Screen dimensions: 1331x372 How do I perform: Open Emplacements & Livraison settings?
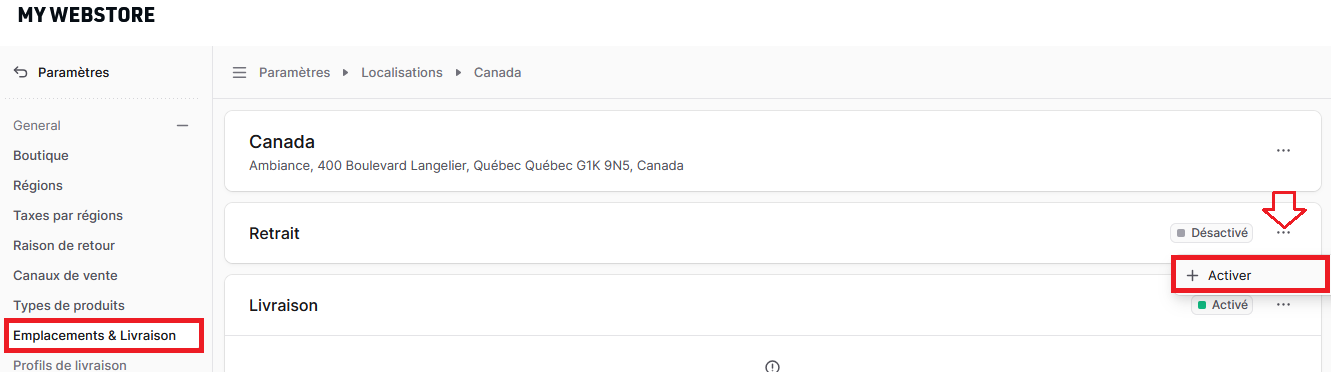point(94,335)
